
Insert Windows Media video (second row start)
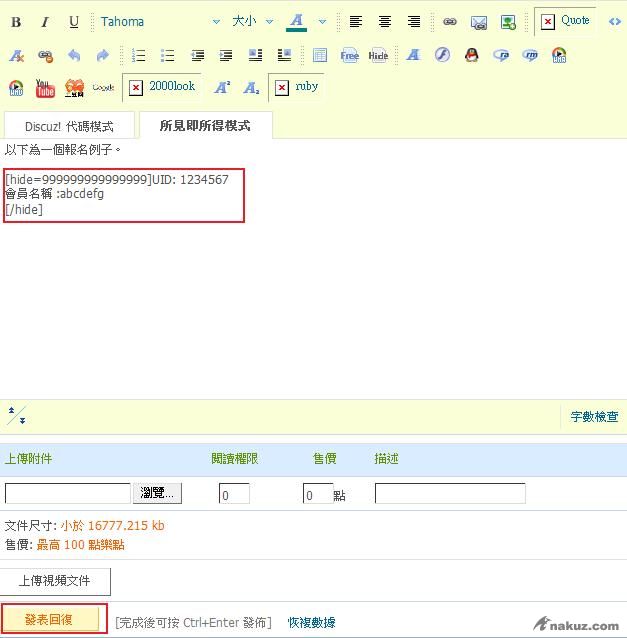coord(16,88)
